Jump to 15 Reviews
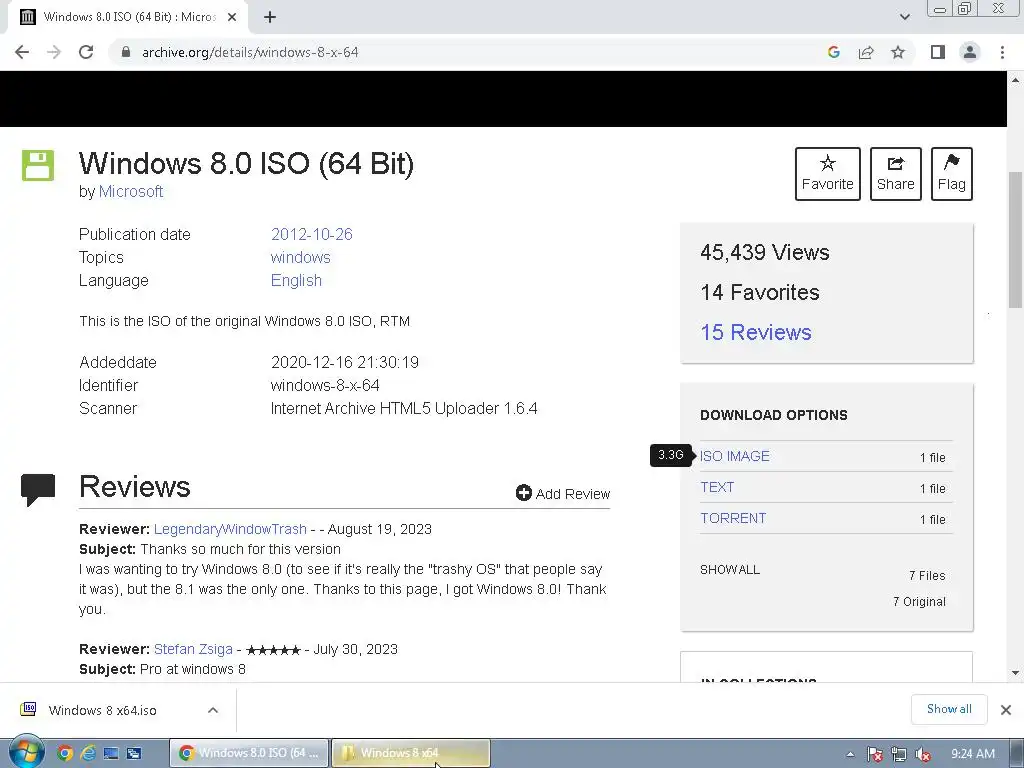 click(756, 332)
